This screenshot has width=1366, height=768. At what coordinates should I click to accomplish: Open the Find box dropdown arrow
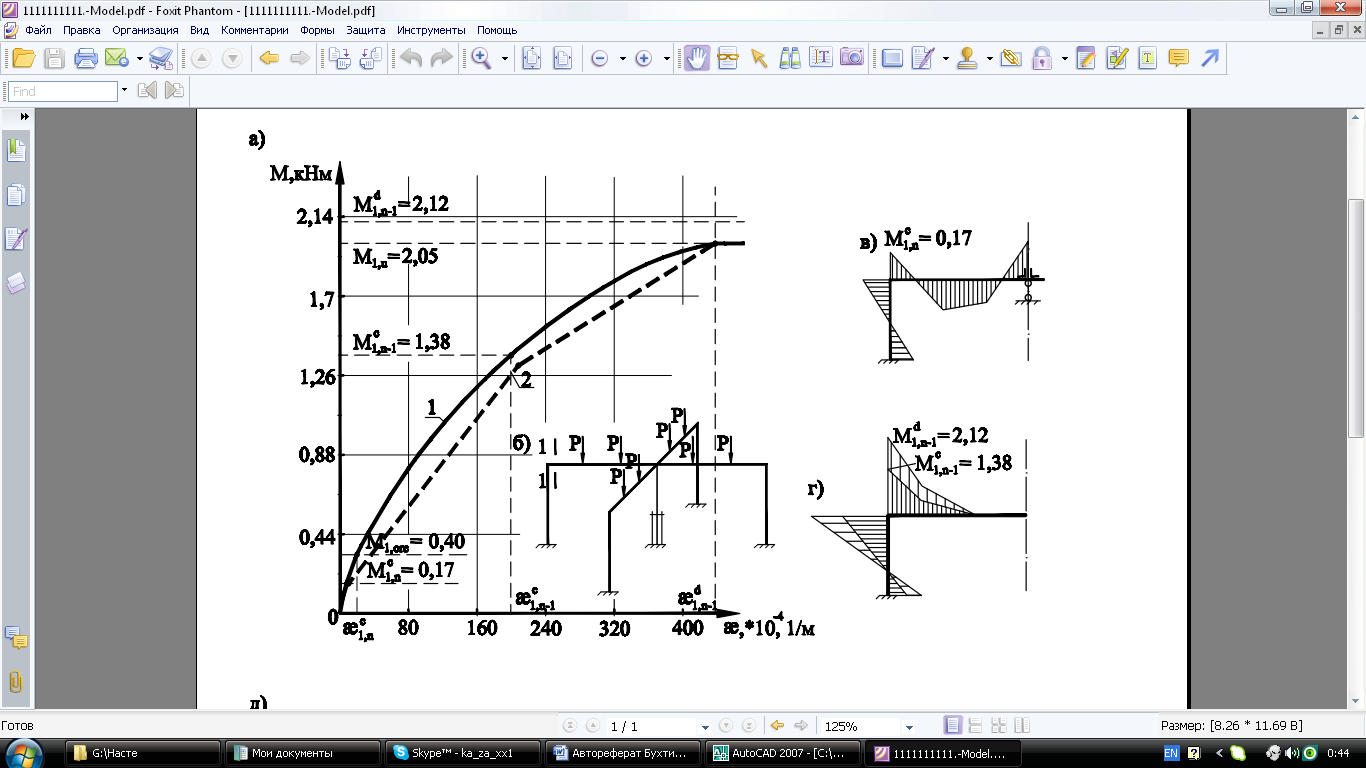coord(124,91)
